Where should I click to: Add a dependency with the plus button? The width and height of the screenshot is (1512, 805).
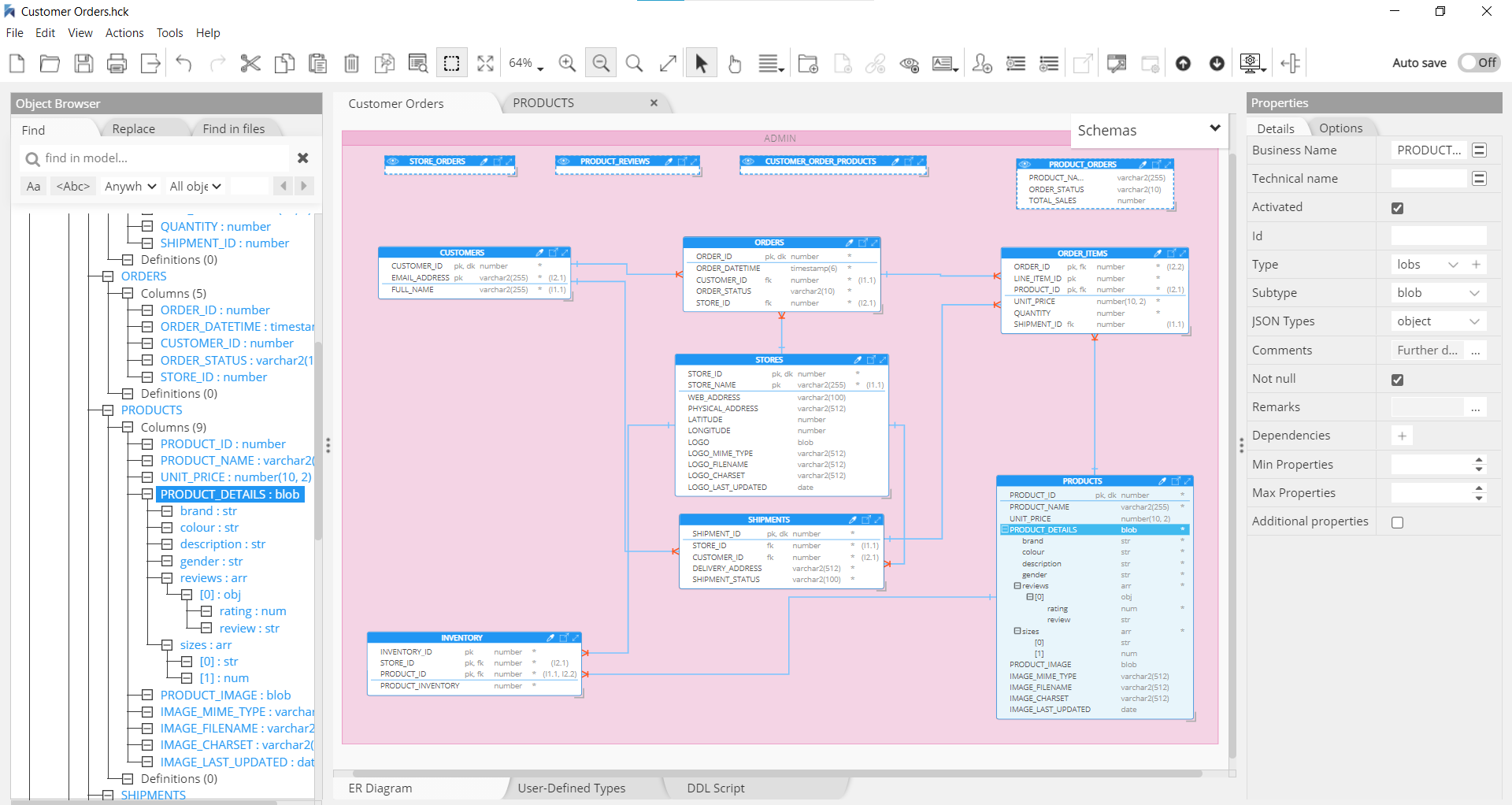tap(1402, 436)
